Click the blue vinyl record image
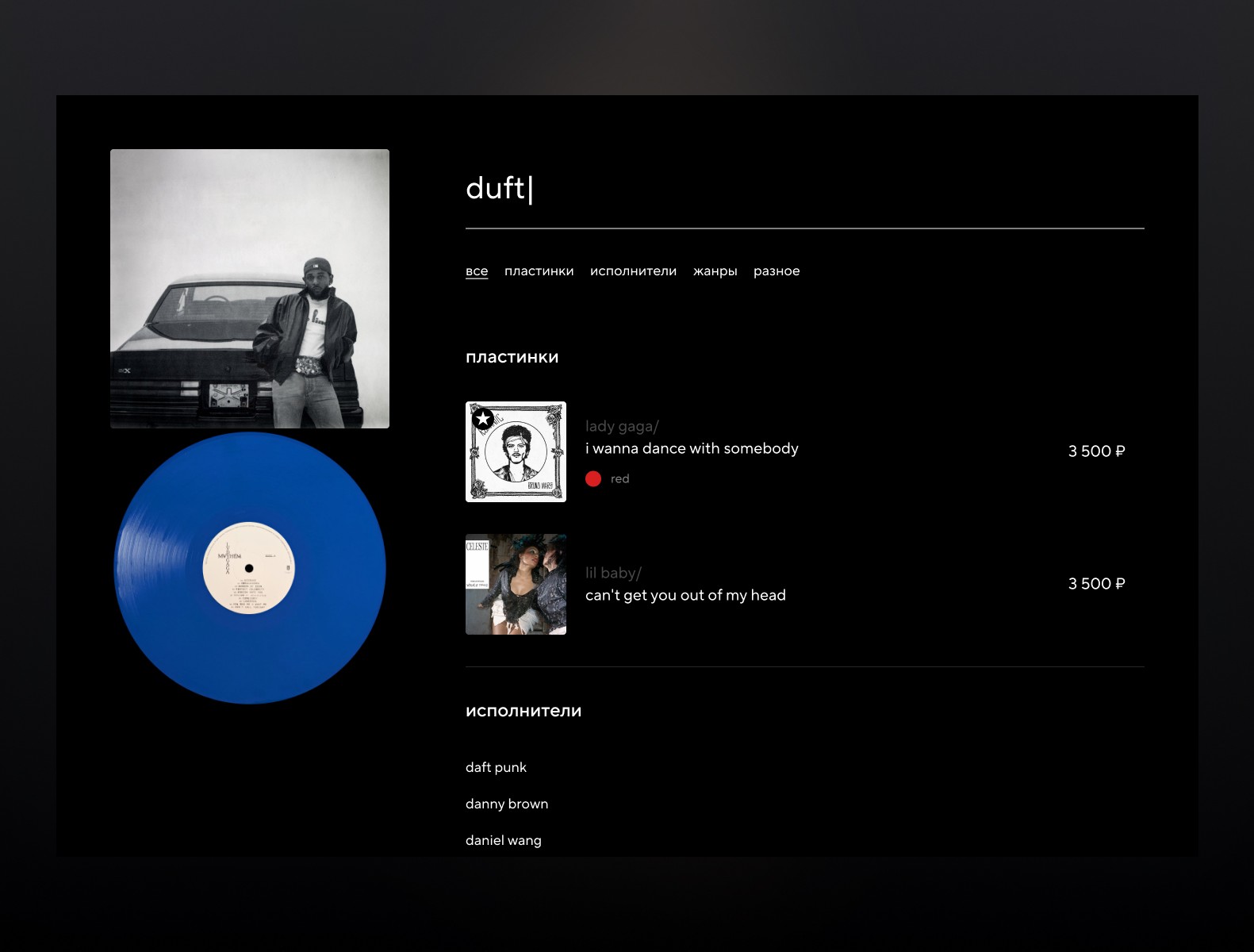Viewport: 1254px width, 952px height. click(x=250, y=568)
